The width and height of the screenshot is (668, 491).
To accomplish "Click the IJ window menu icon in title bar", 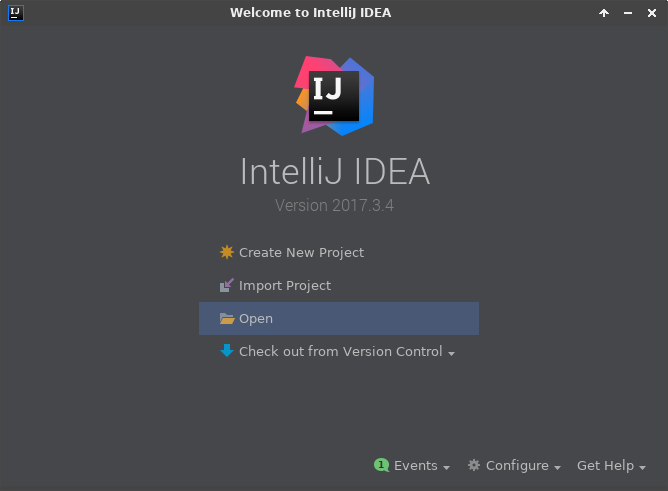I will tap(14, 13).
